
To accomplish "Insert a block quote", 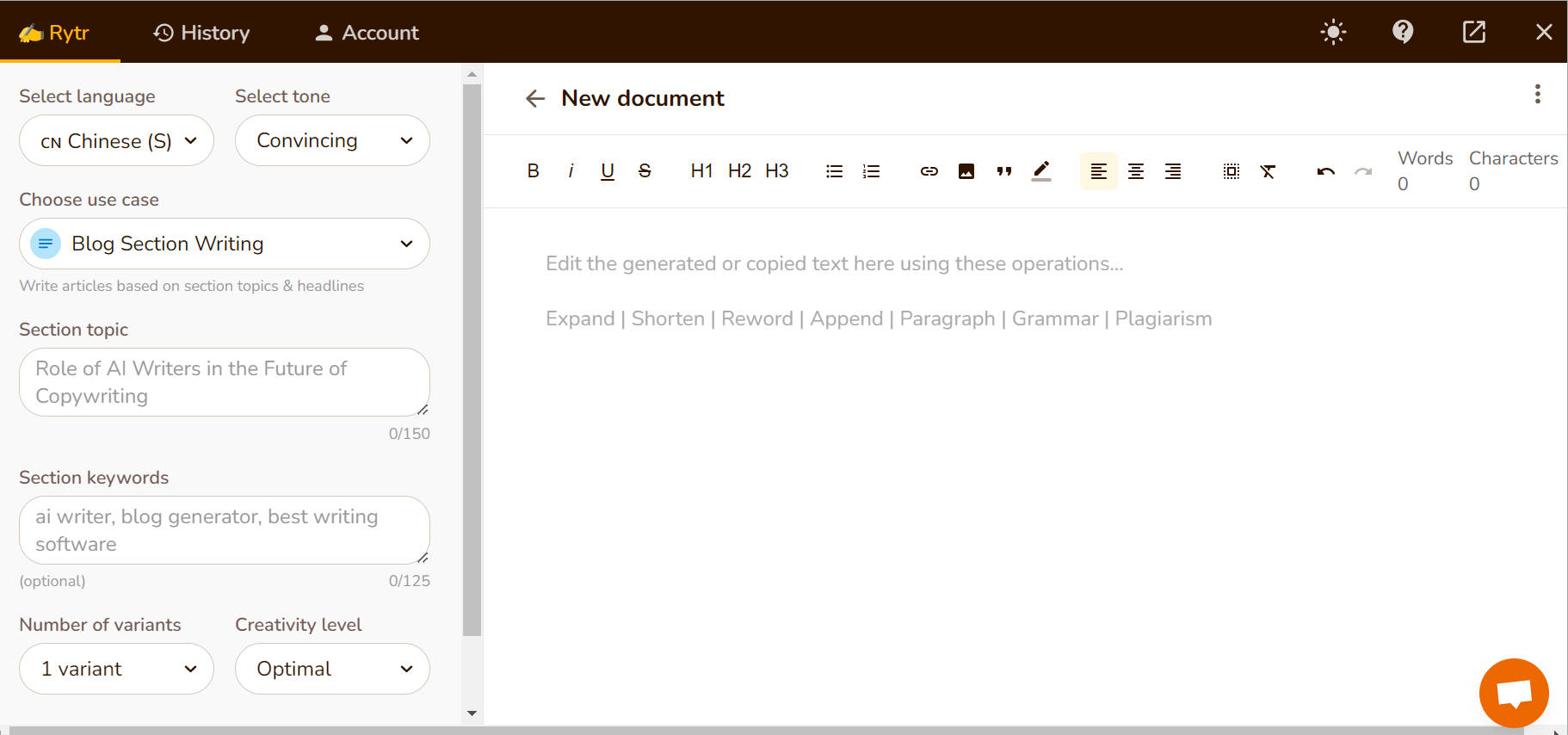I will (1003, 171).
